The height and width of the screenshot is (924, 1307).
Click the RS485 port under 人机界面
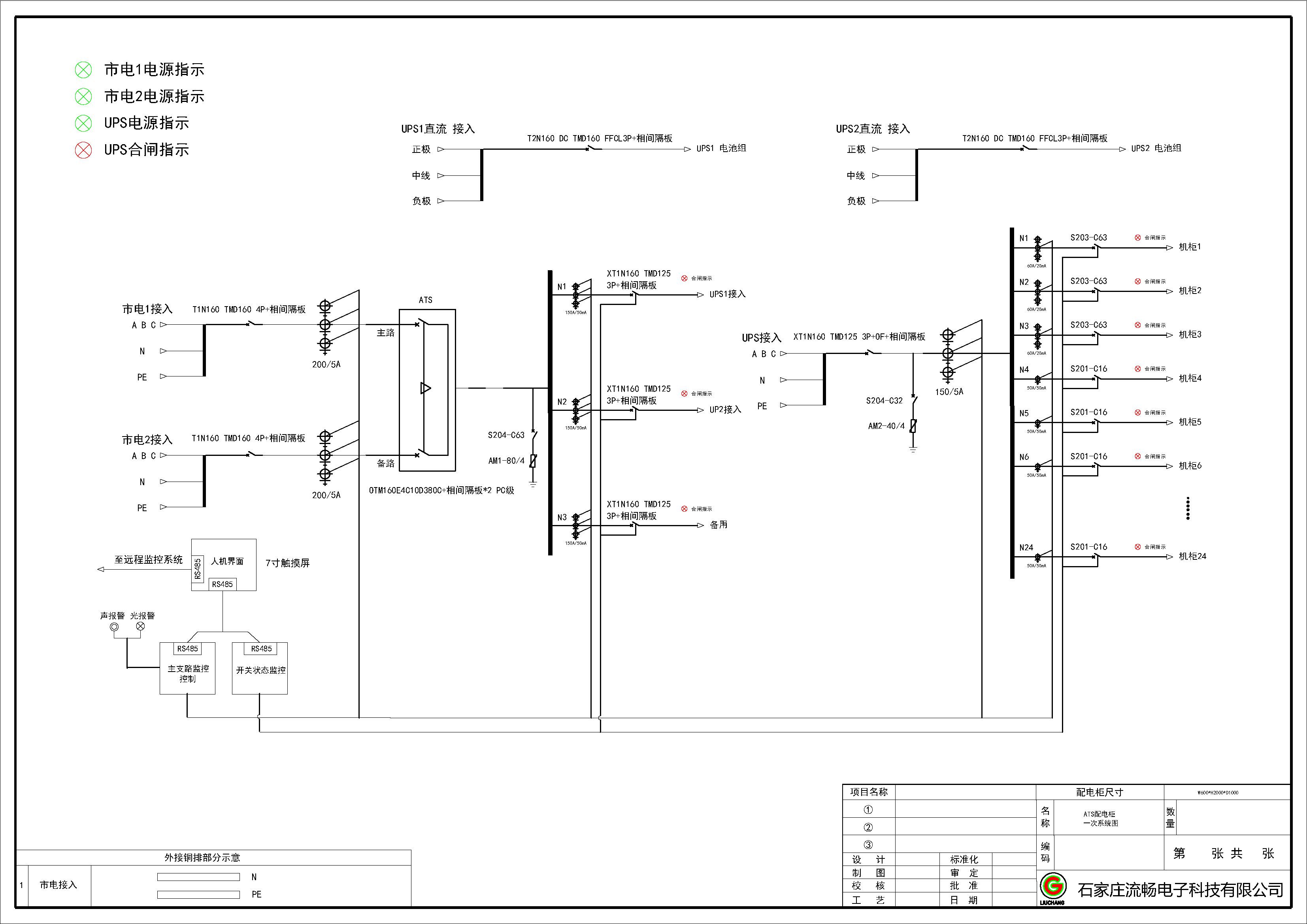tap(223, 584)
